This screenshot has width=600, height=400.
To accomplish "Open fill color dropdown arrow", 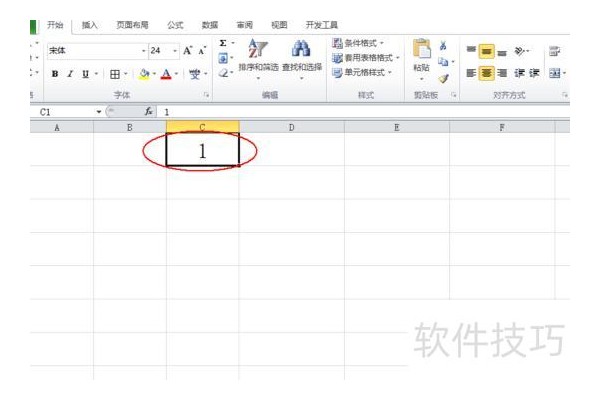I will [x=154, y=74].
